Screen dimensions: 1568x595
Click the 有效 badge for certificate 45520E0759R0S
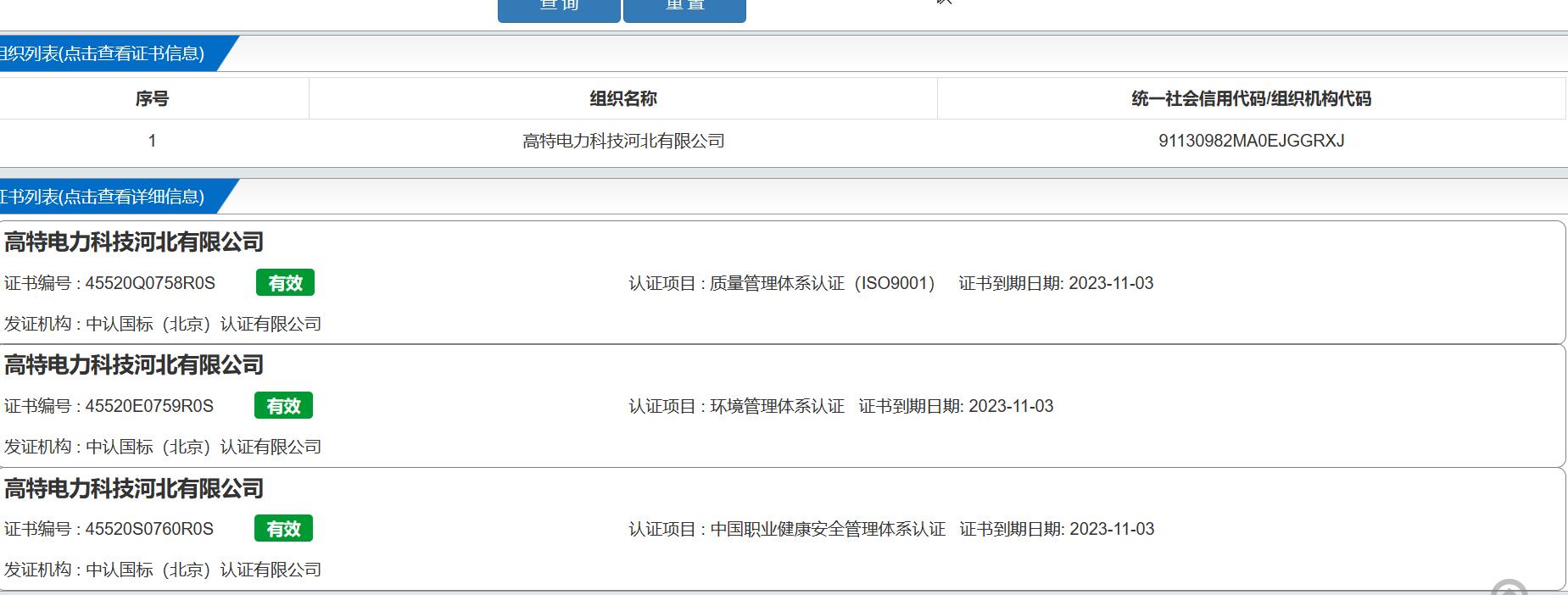click(x=283, y=406)
